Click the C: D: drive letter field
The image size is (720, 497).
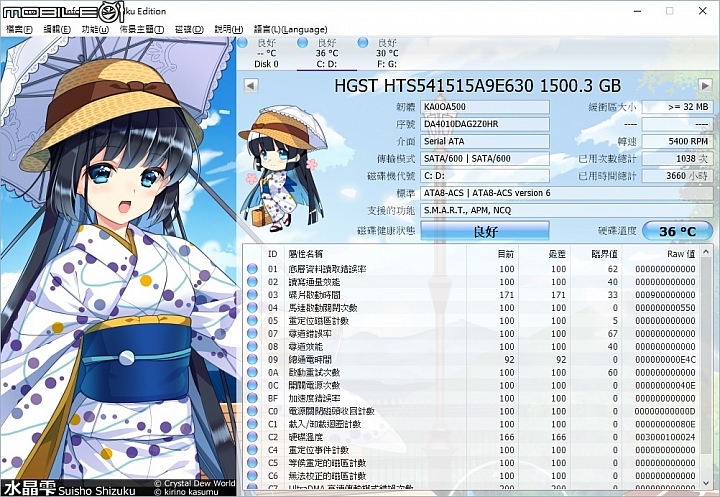coord(485,176)
